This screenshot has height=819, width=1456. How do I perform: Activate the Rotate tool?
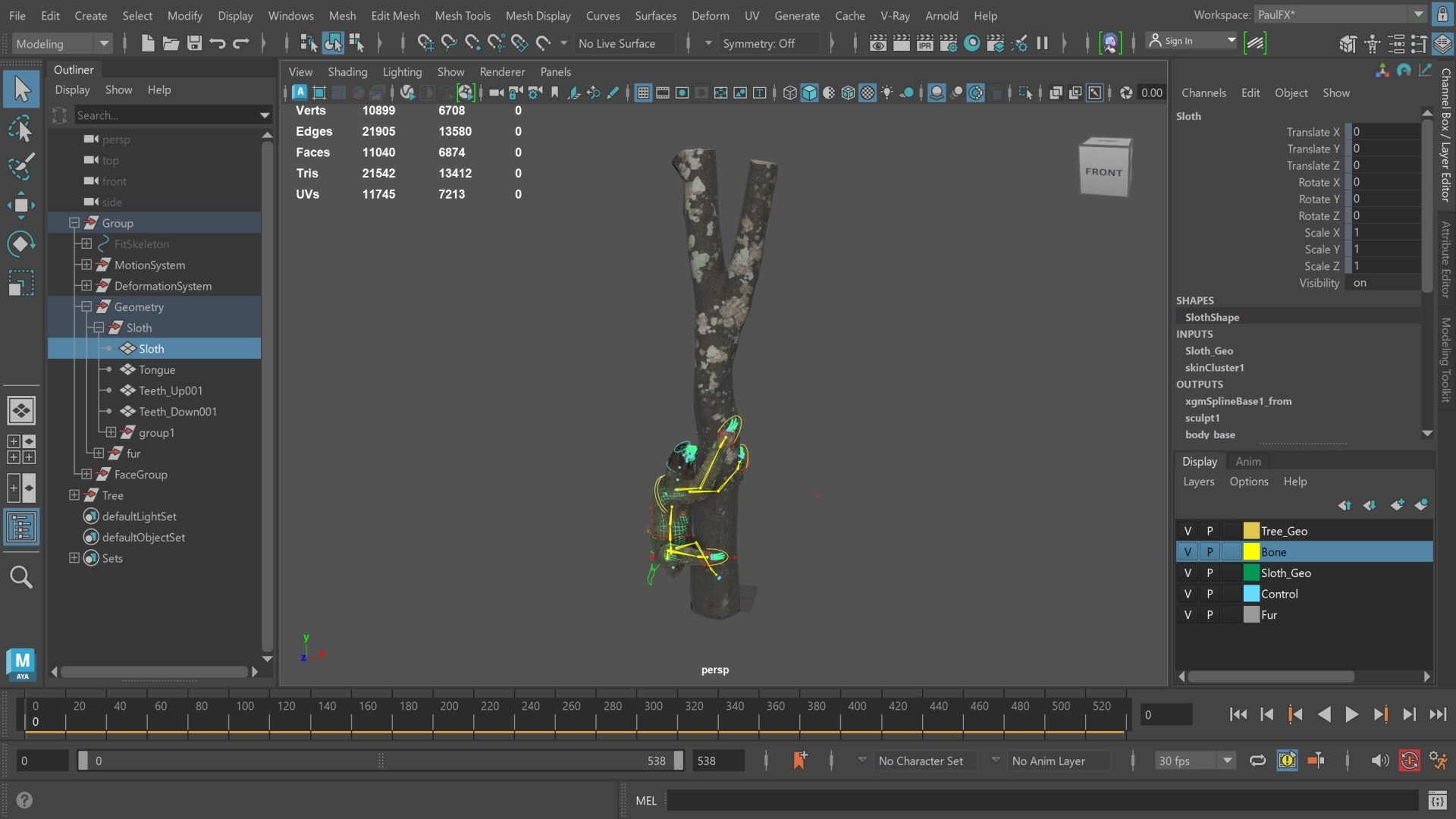click(x=20, y=243)
